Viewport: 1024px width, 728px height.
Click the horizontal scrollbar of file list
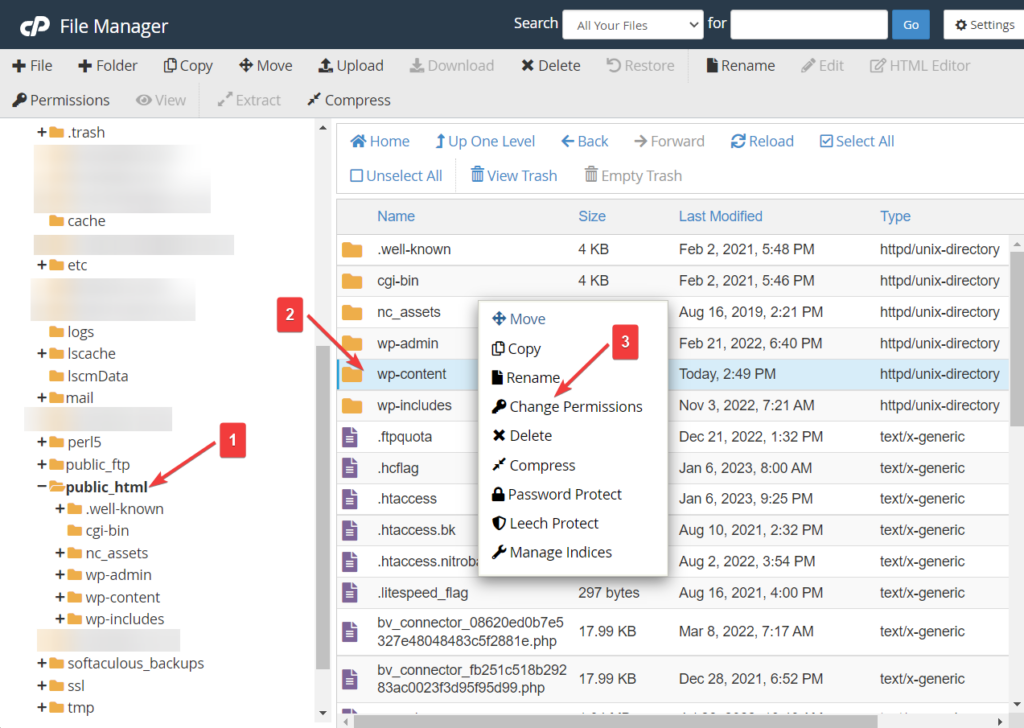tap(615, 721)
